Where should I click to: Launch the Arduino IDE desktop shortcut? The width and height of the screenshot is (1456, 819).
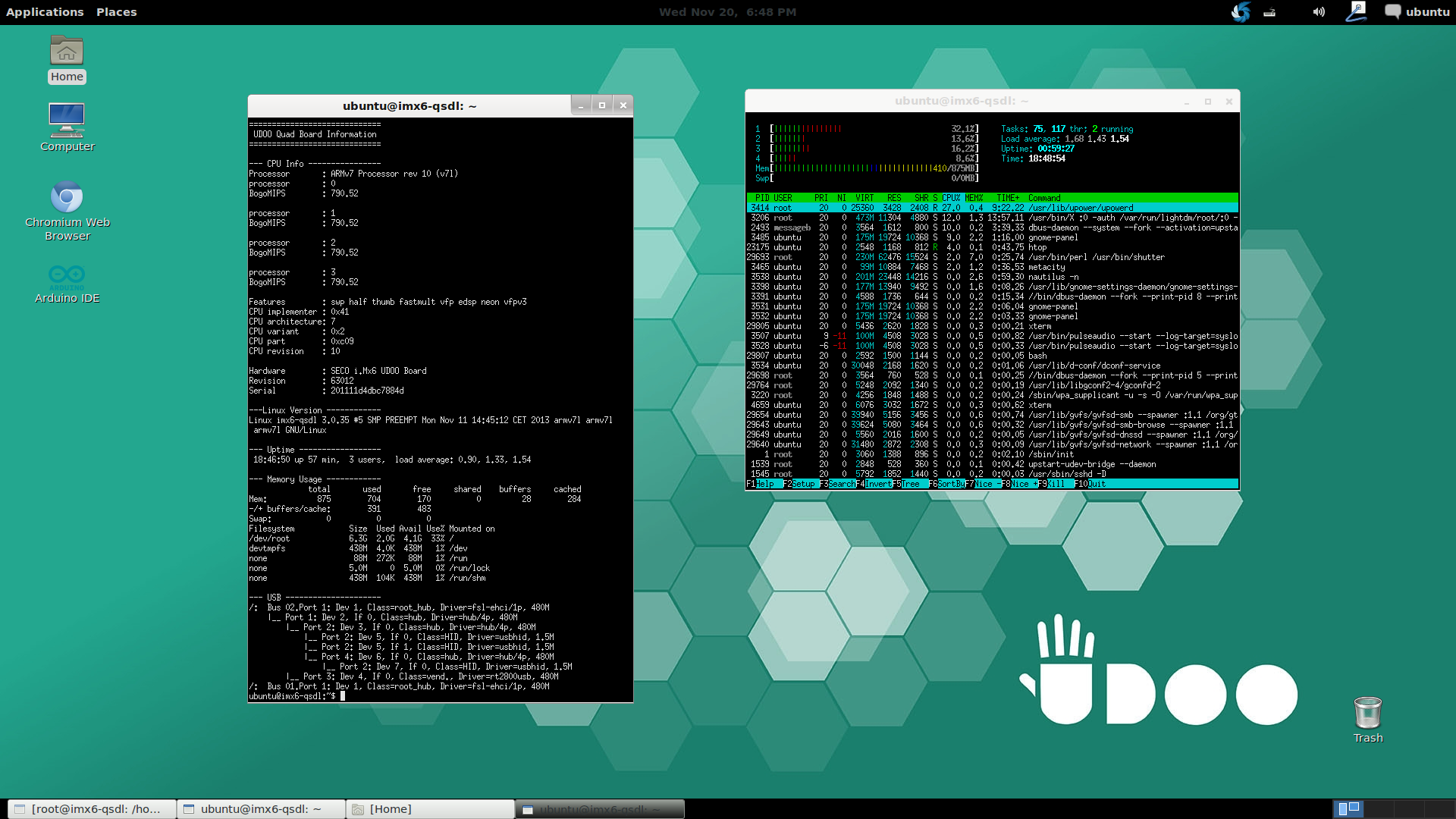67,276
